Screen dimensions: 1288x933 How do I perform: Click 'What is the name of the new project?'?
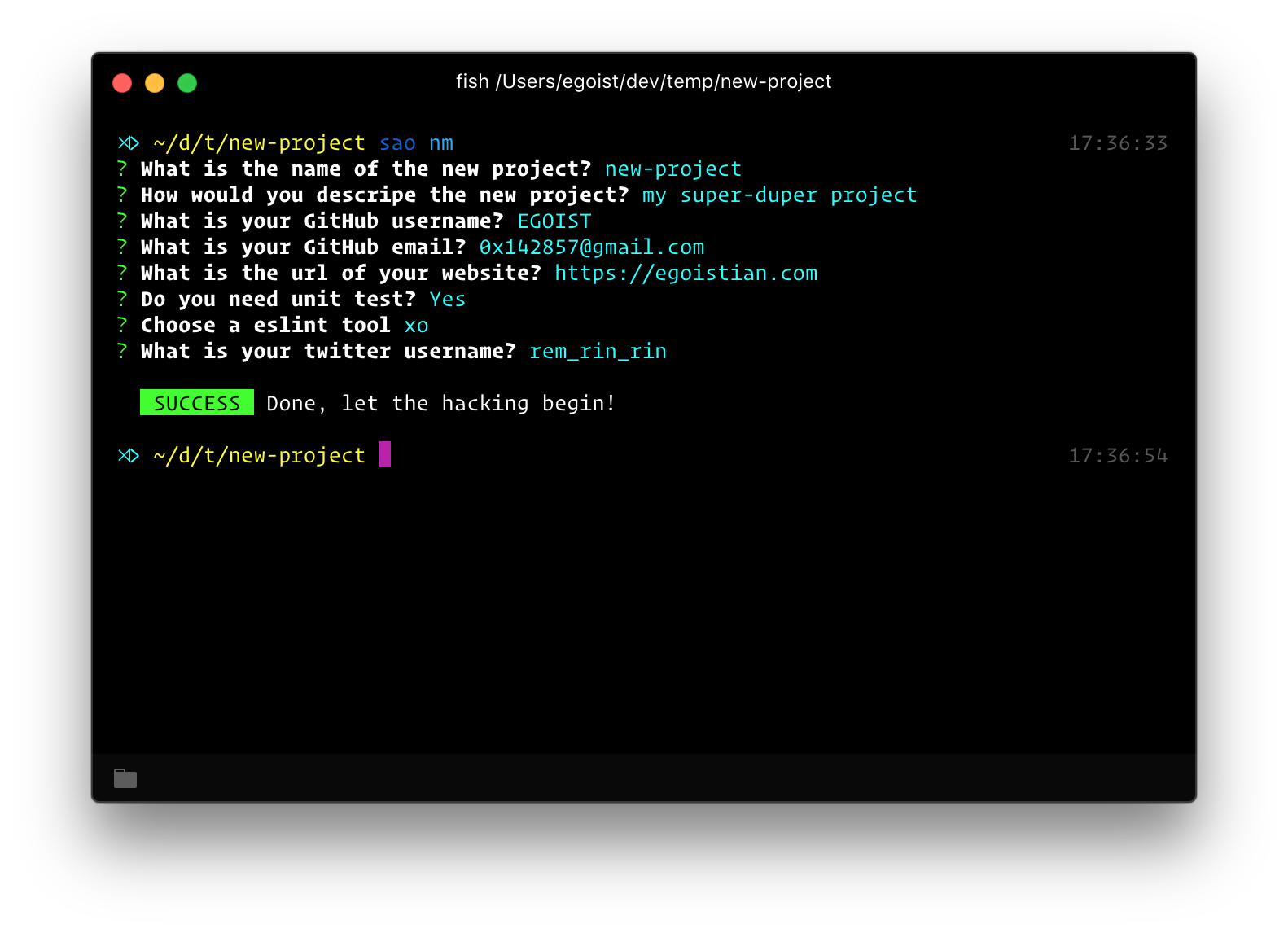pyautogui.click(x=366, y=169)
